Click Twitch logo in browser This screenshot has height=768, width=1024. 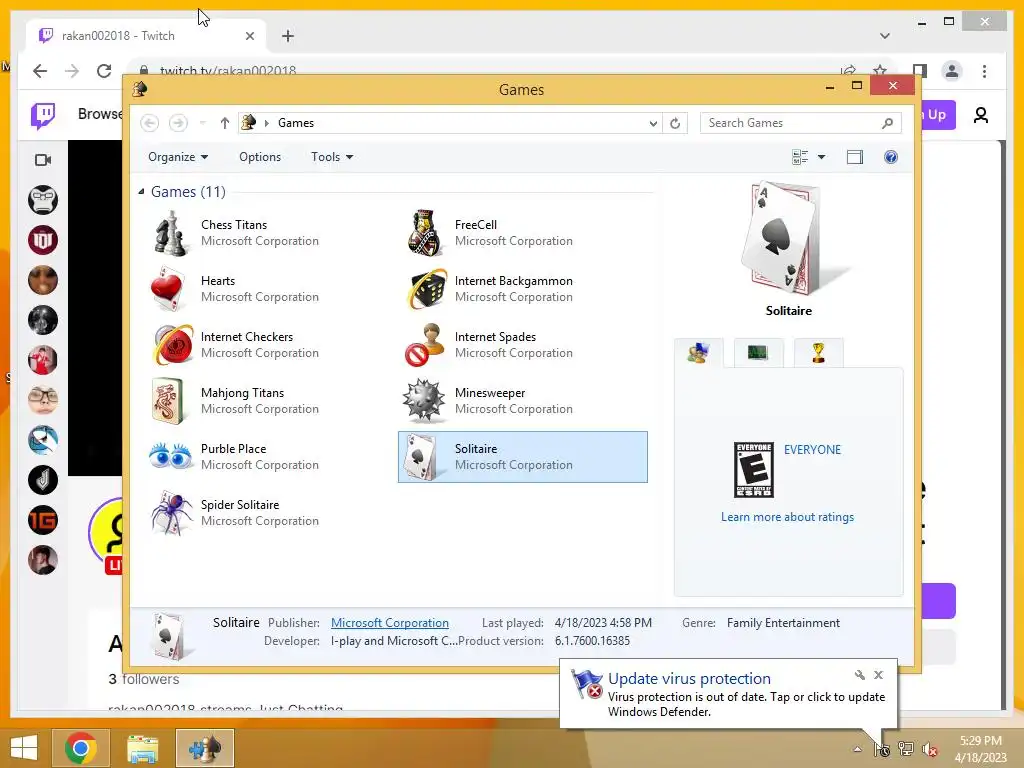[43, 116]
